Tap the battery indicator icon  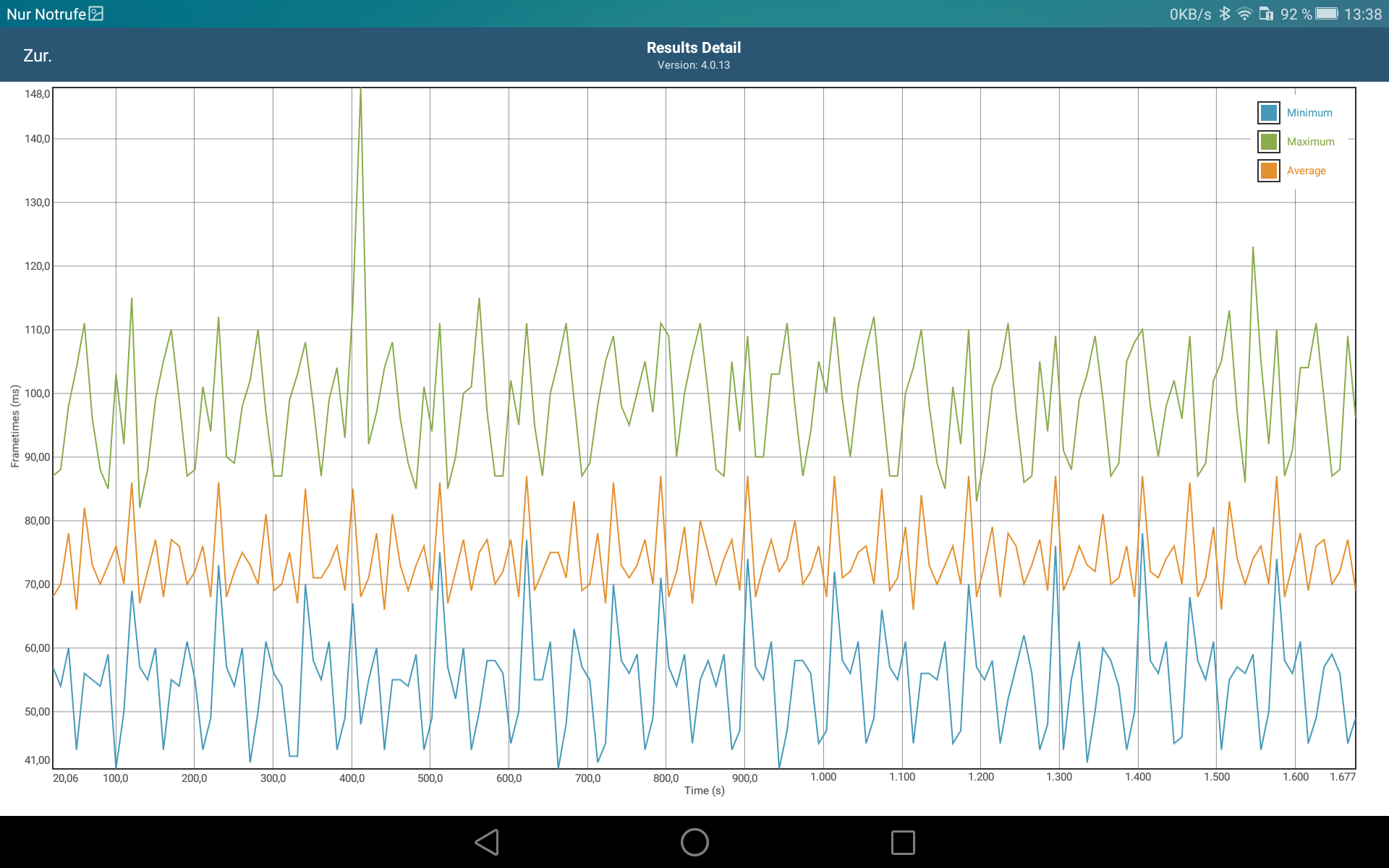coord(1326,14)
